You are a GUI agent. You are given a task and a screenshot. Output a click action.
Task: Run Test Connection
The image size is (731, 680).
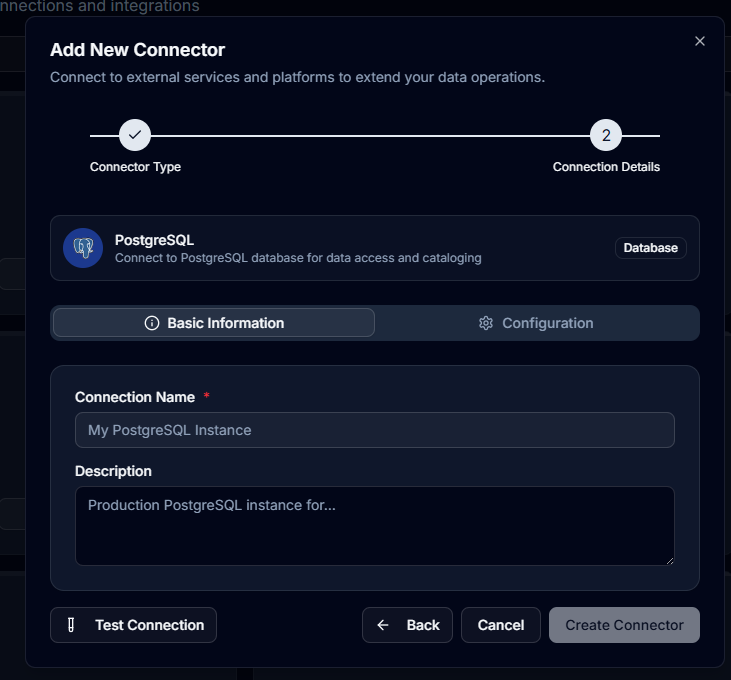(x=133, y=625)
